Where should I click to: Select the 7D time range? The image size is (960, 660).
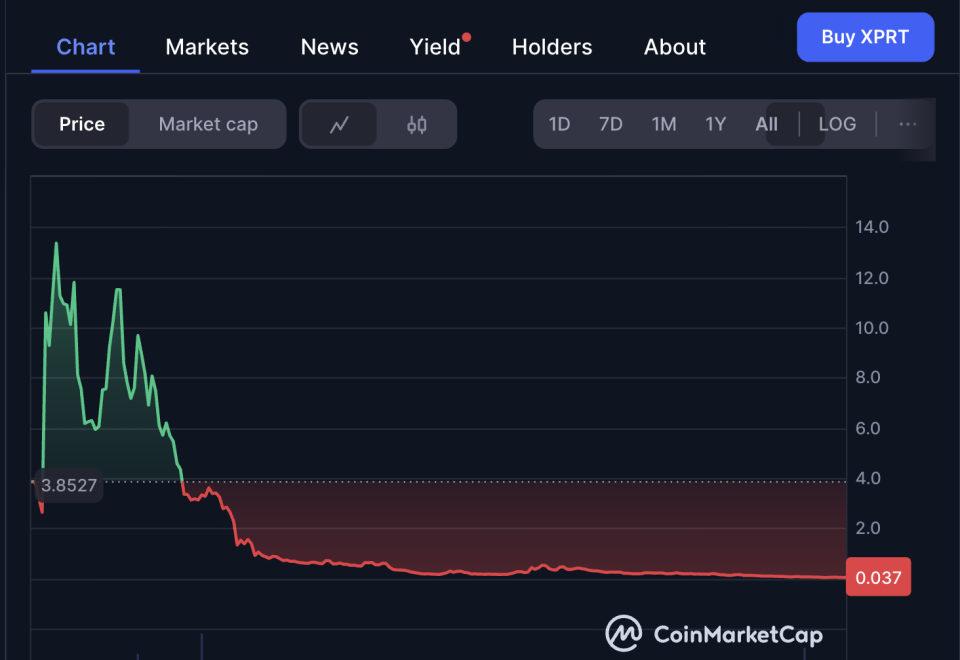tap(610, 124)
